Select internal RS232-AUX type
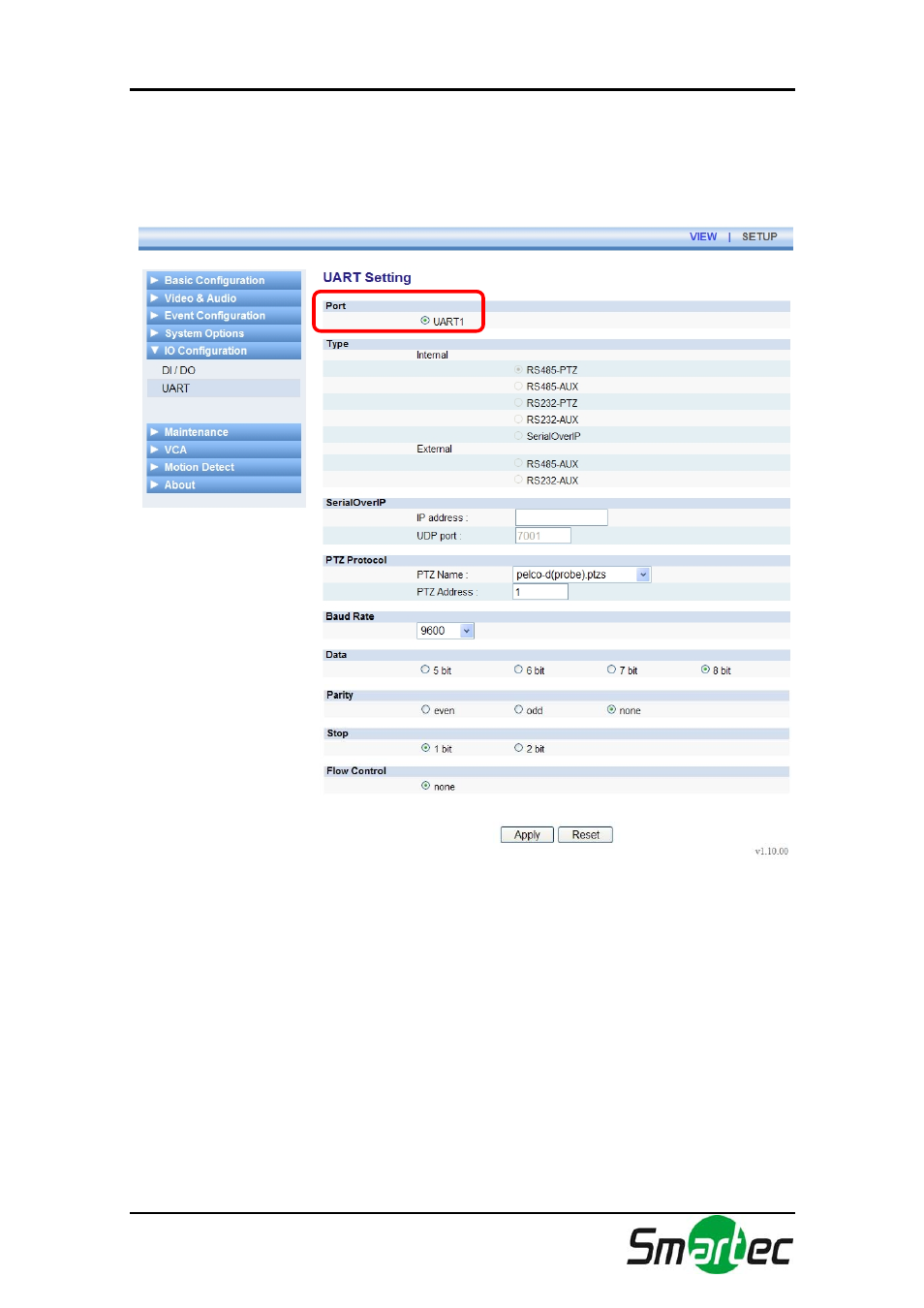Viewport: 924px width, 1308px height. (518, 420)
